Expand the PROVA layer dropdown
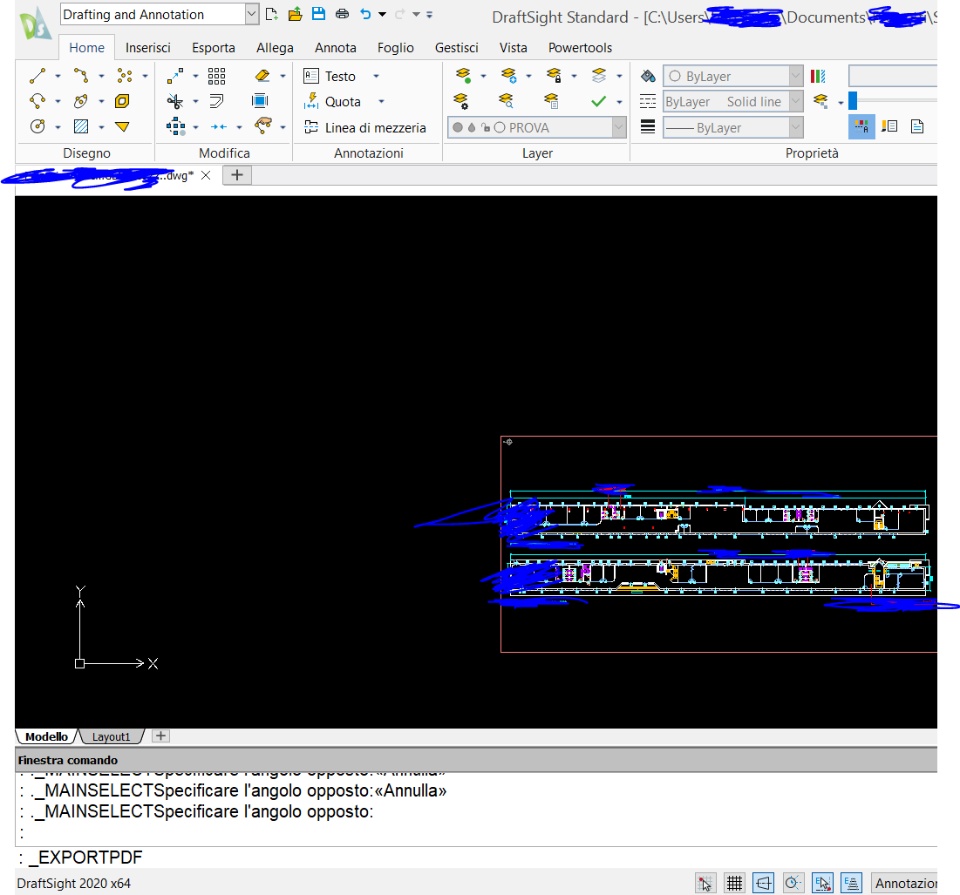Screen dimensions: 960x895 point(618,127)
